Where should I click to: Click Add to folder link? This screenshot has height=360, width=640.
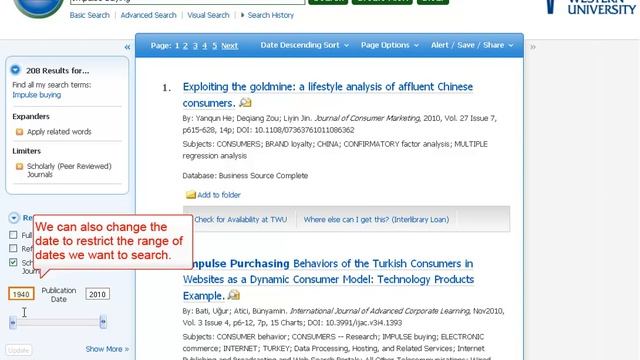click(219, 195)
